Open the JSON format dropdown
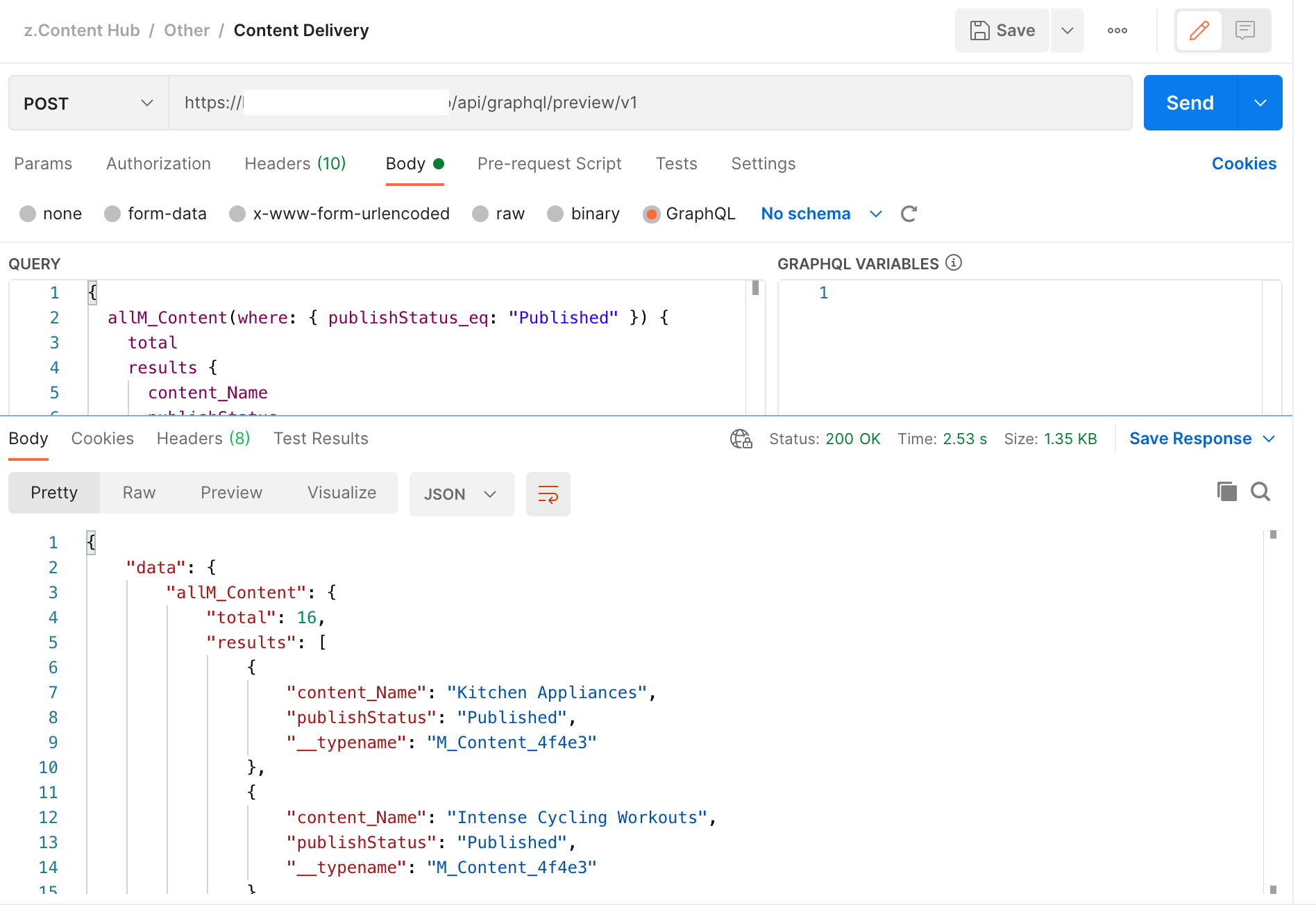This screenshot has height=912, width=1316. (x=462, y=494)
